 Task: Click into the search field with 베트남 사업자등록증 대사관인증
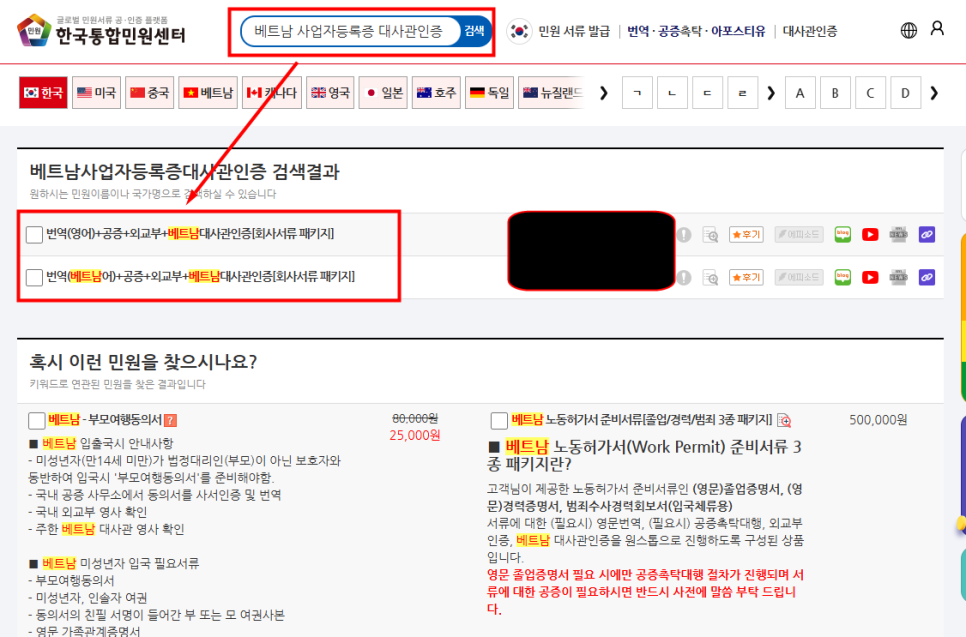pos(350,31)
